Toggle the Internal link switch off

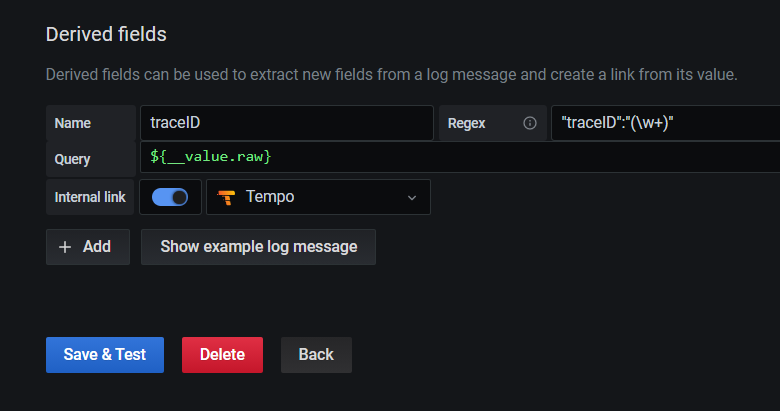[170, 197]
